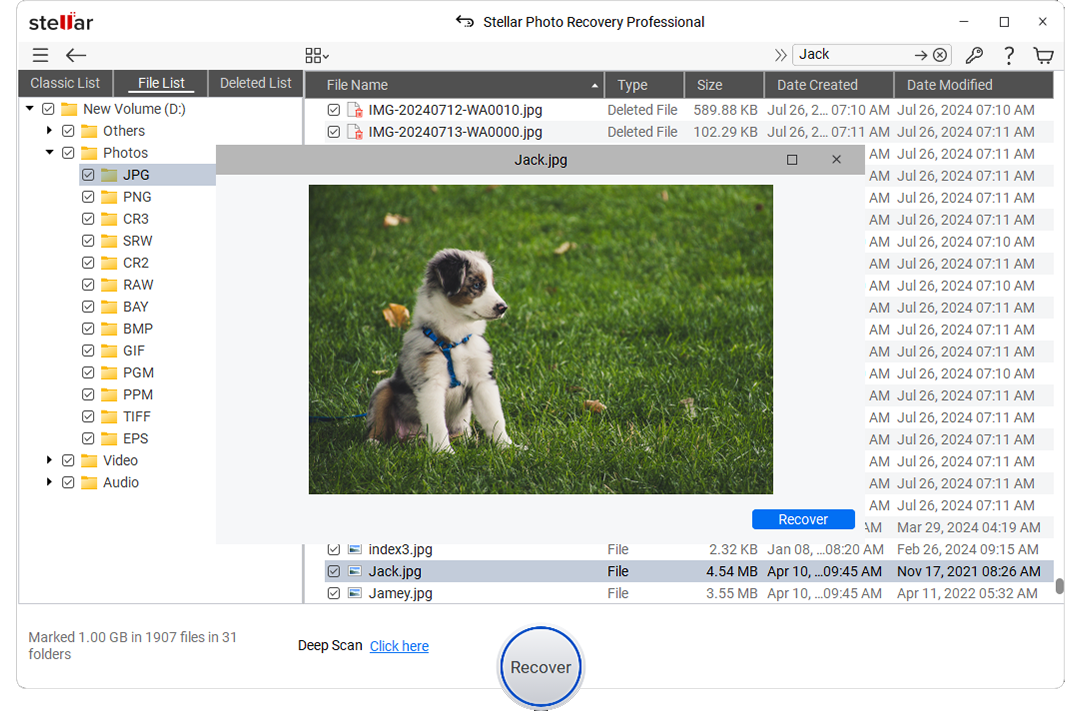
Task: Click the puppy preview image
Action: click(540, 339)
